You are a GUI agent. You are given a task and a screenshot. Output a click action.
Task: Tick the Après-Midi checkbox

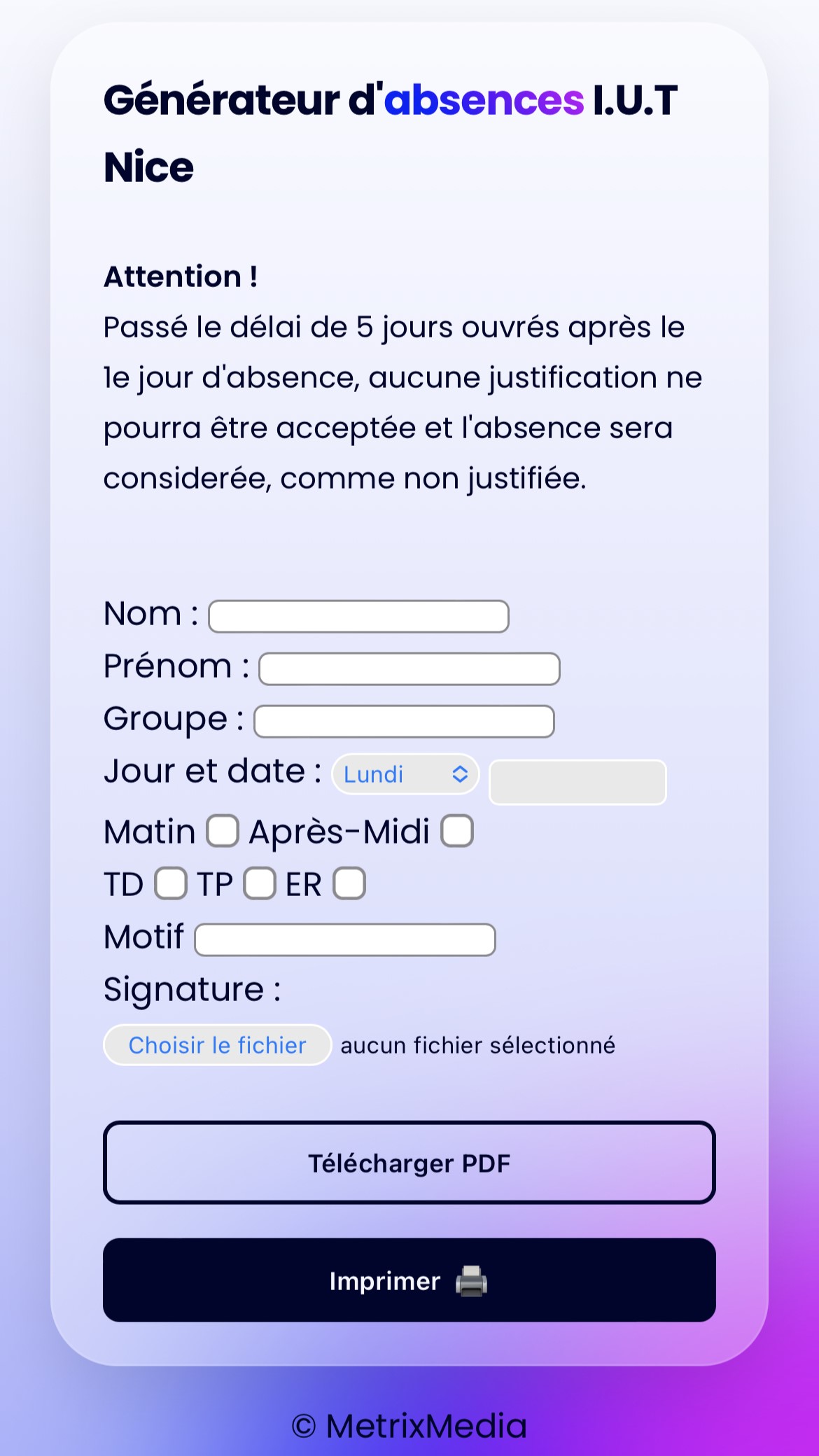[457, 832]
